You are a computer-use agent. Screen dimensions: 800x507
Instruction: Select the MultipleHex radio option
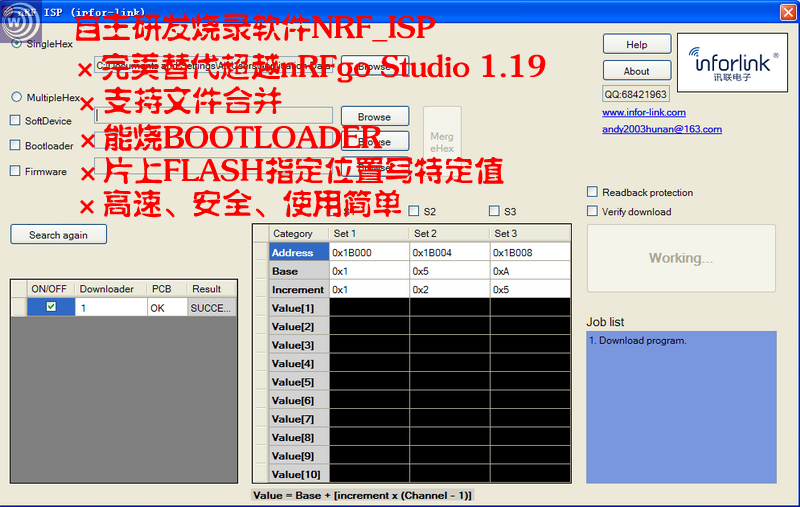point(17,97)
